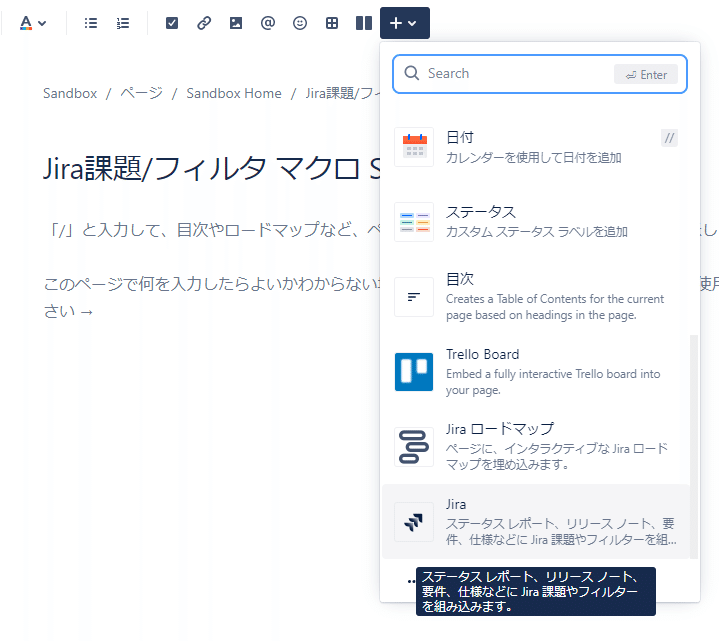Open the ページ breadcrumb link
The height and width of the screenshot is (641, 719).
(x=142, y=93)
